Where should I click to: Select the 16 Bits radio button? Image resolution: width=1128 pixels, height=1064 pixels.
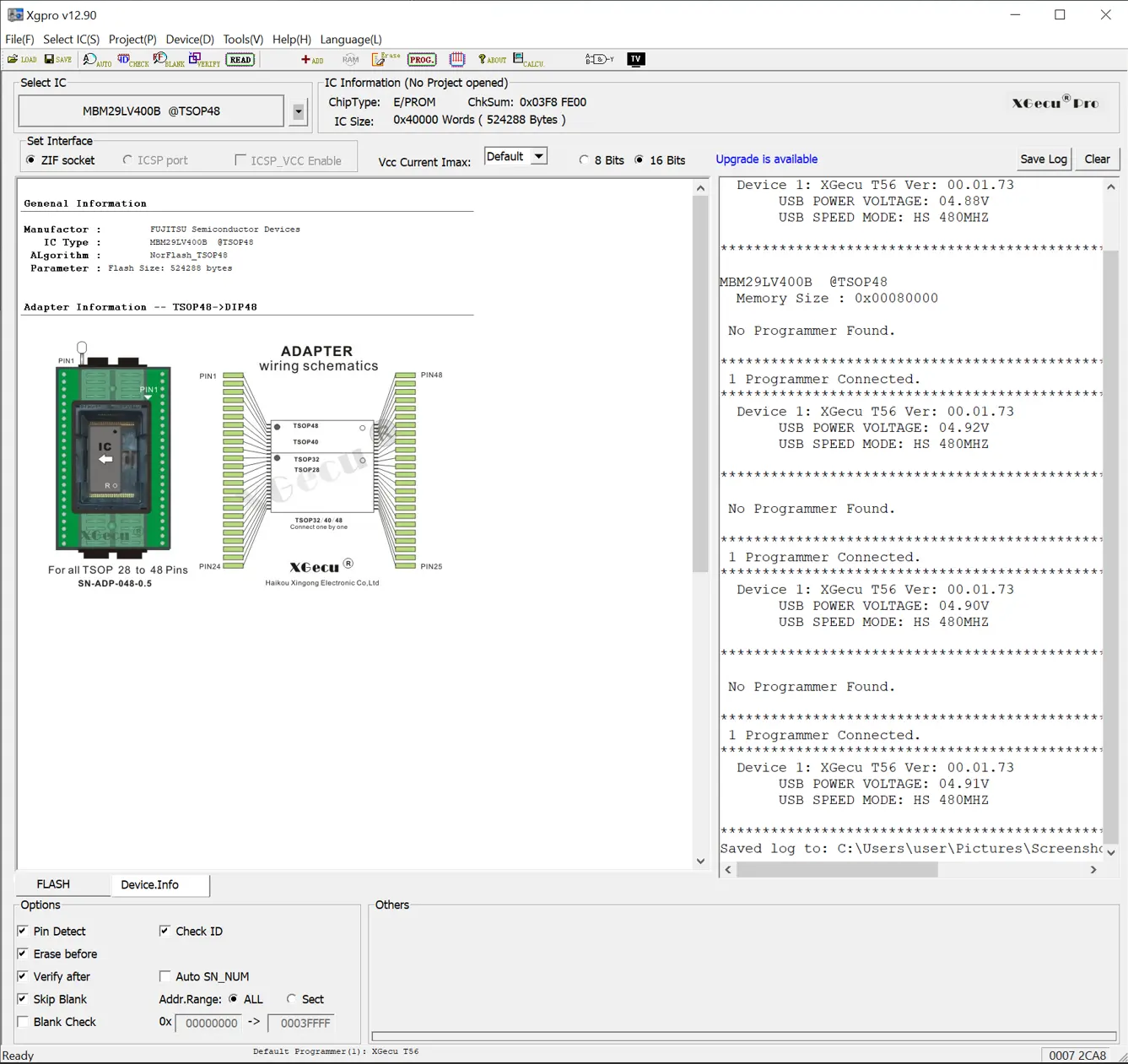pyautogui.click(x=660, y=160)
